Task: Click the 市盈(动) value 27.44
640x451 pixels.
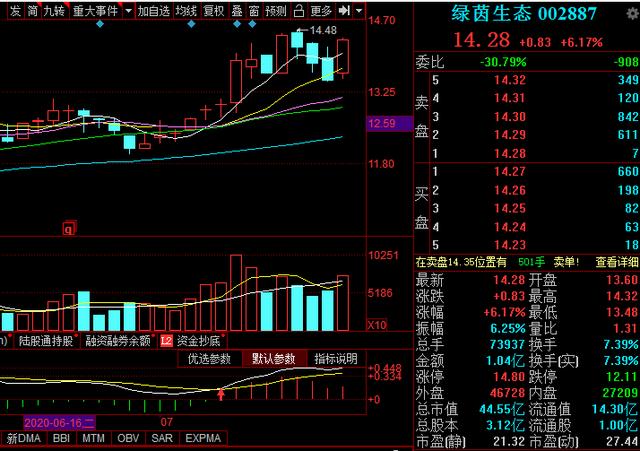Action: click(x=622, y=441)
